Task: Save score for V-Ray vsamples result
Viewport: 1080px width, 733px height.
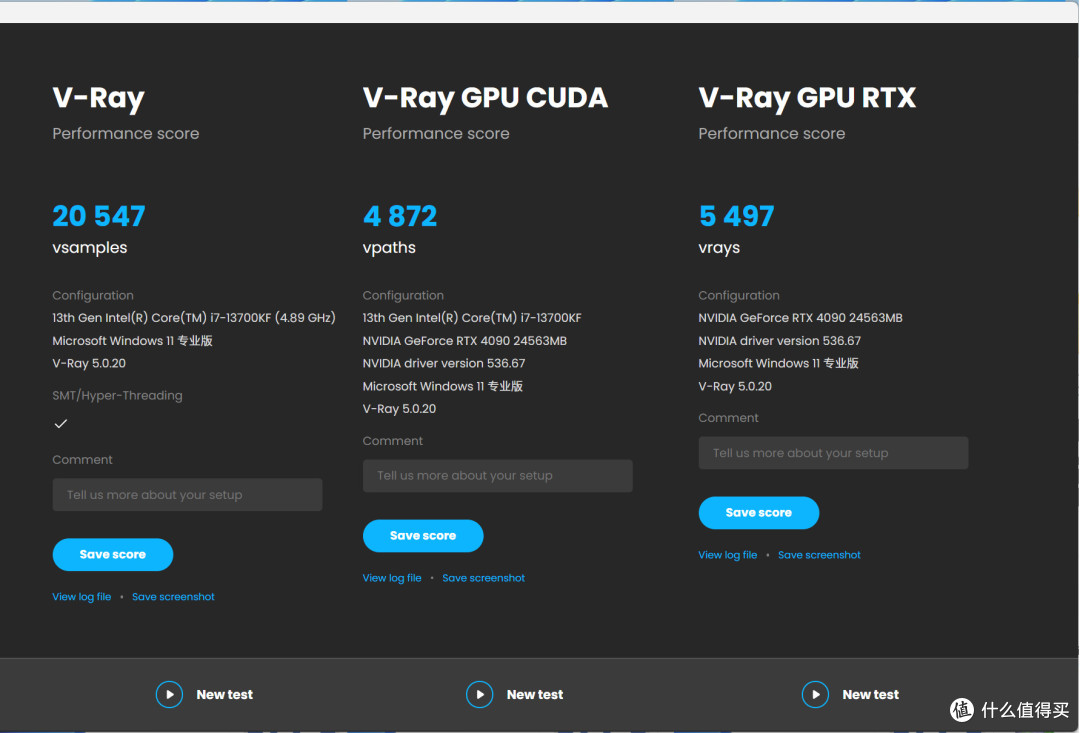Action: click(112, 555)
